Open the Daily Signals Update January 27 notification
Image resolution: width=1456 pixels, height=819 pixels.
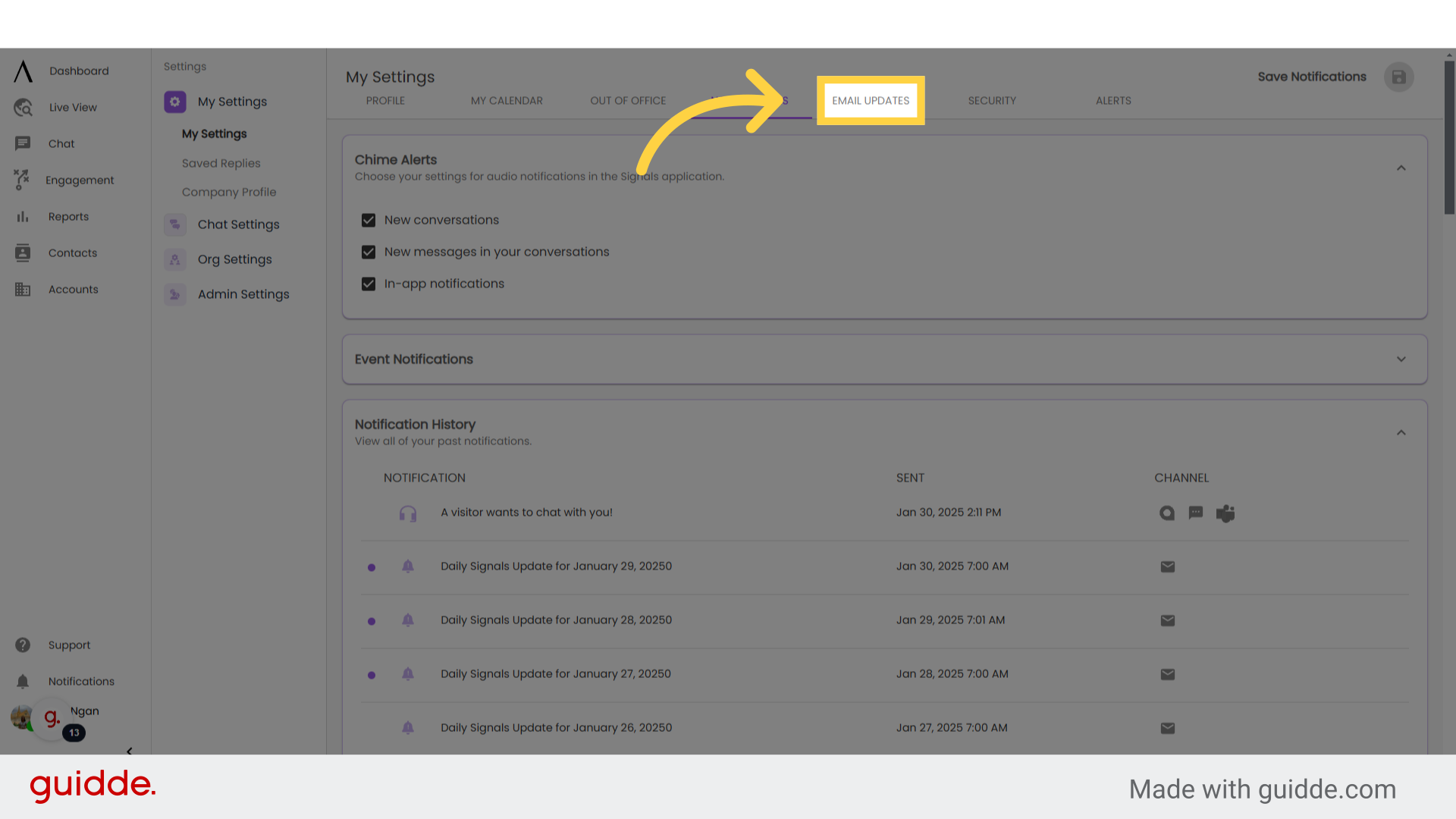(x=556, y=673)
